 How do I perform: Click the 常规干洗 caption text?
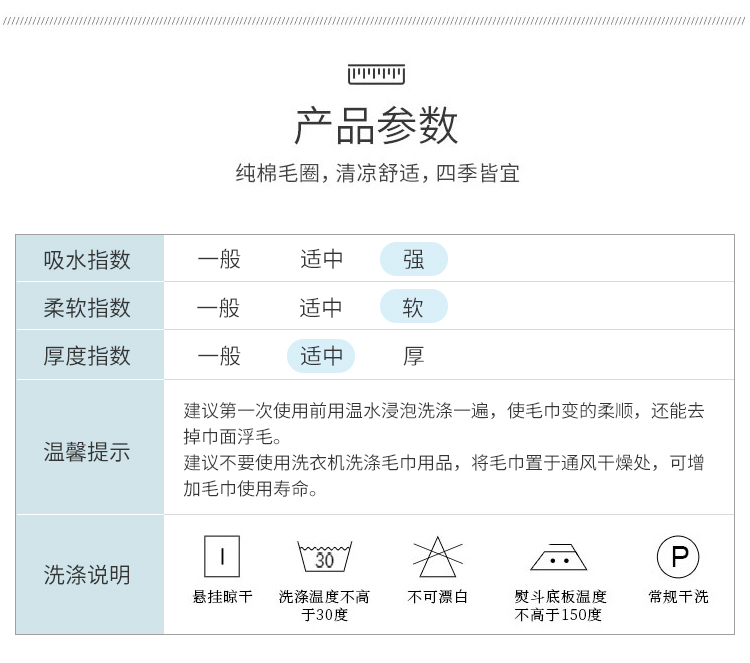click(678, 597)
